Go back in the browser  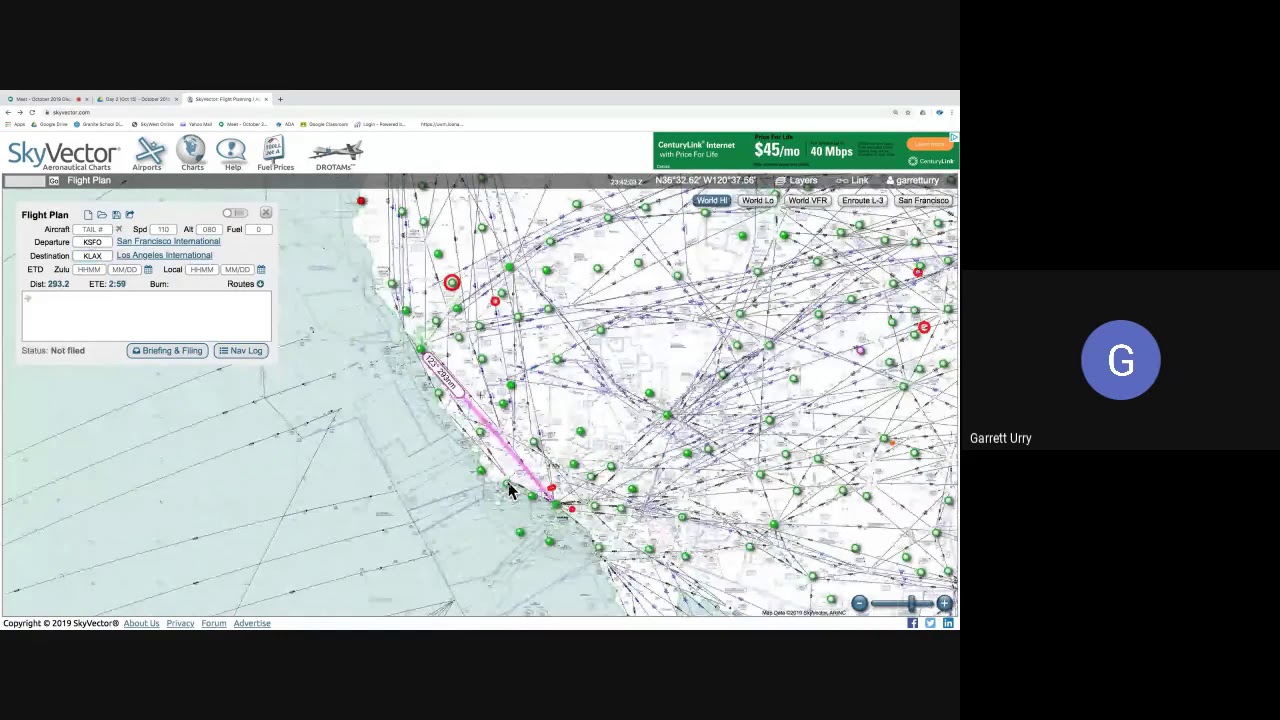(x=8, y=112)
